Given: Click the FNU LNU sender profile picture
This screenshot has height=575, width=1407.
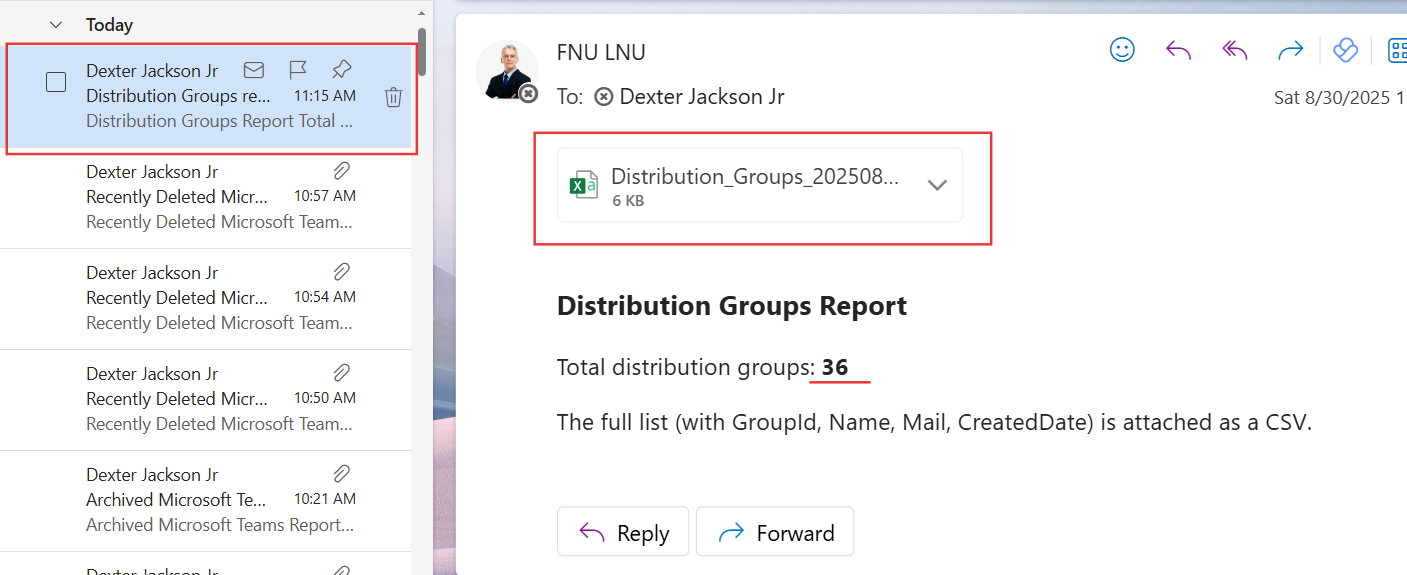Looking at the screenshot, I should [506, 70].
